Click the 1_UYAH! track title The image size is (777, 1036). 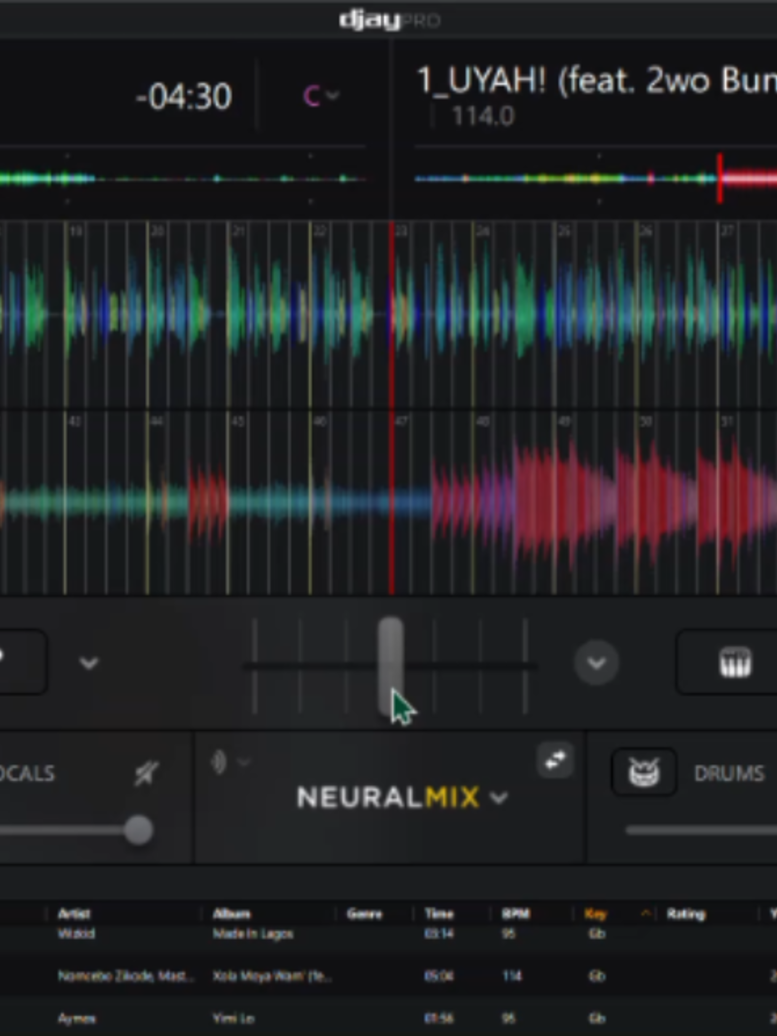597,81
